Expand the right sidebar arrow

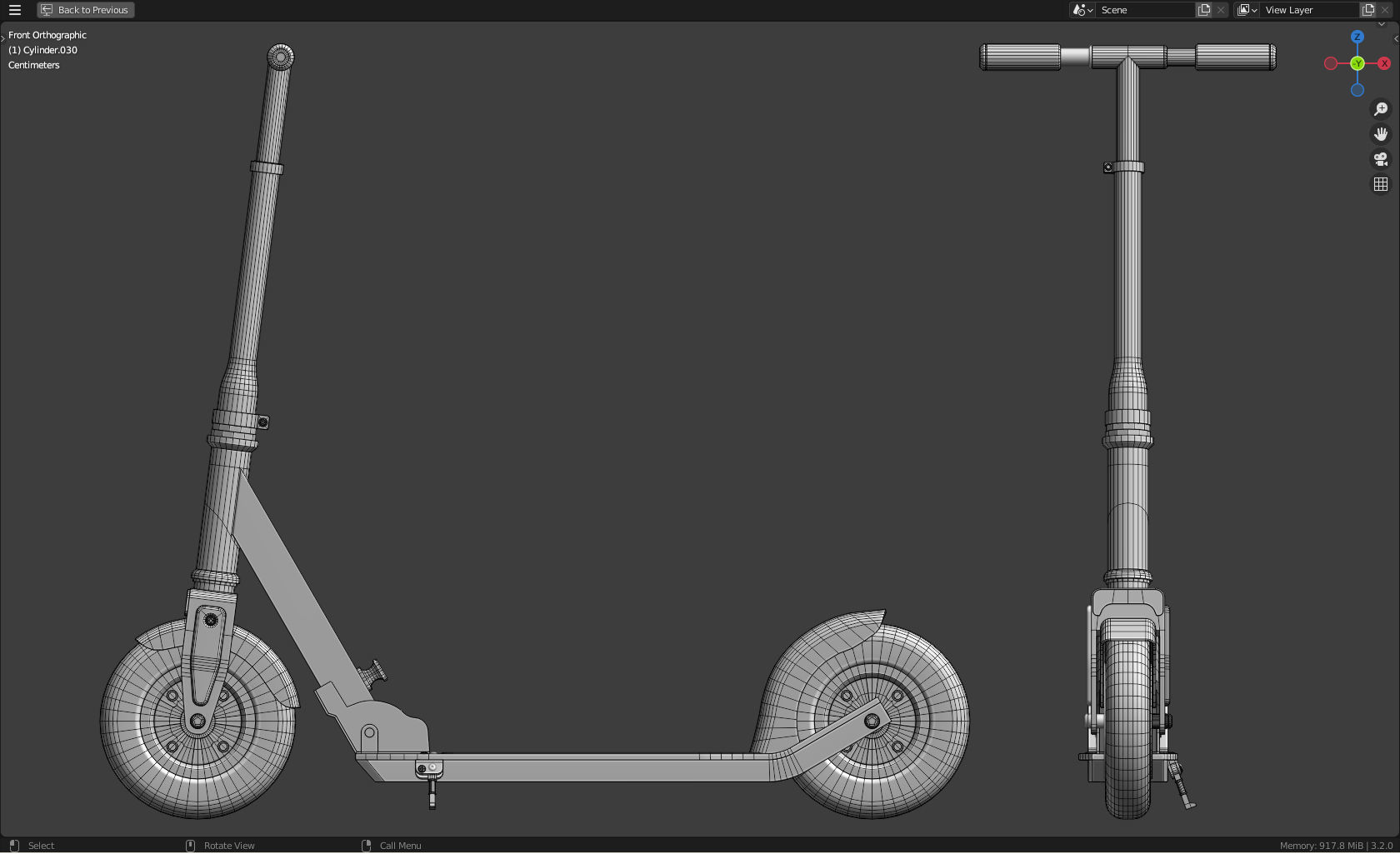click(1396, 38)
